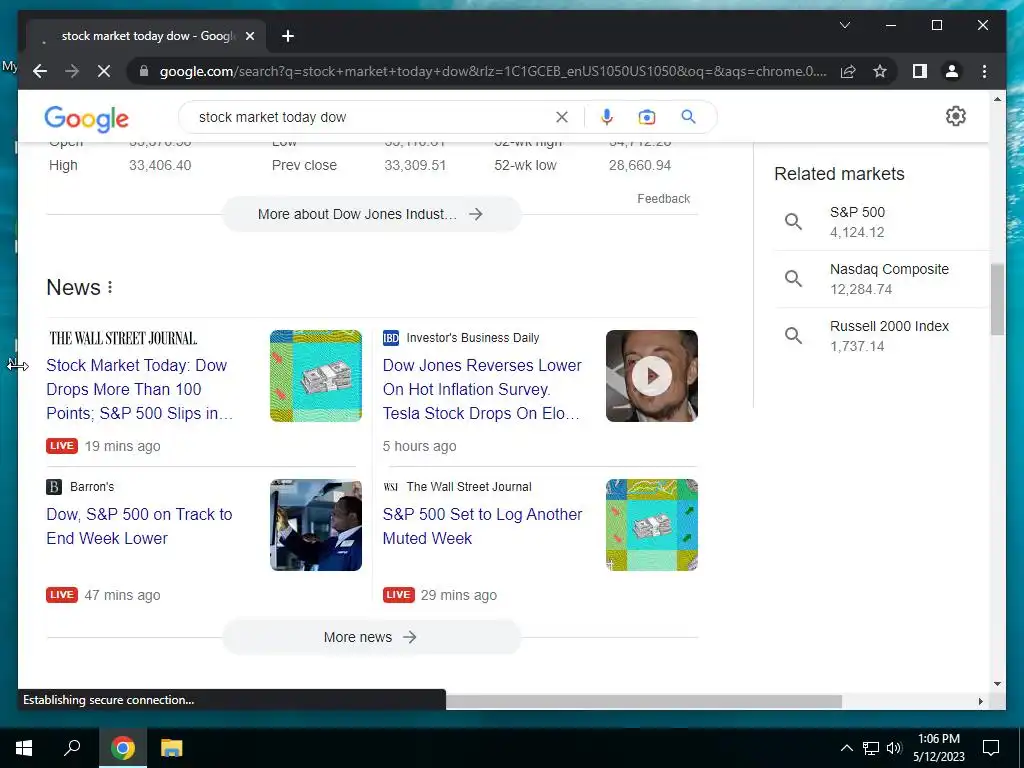The image size is (1024, 768).
Task: Click the horizontal scrollbar thumb
Action: (x=643, y=701)
